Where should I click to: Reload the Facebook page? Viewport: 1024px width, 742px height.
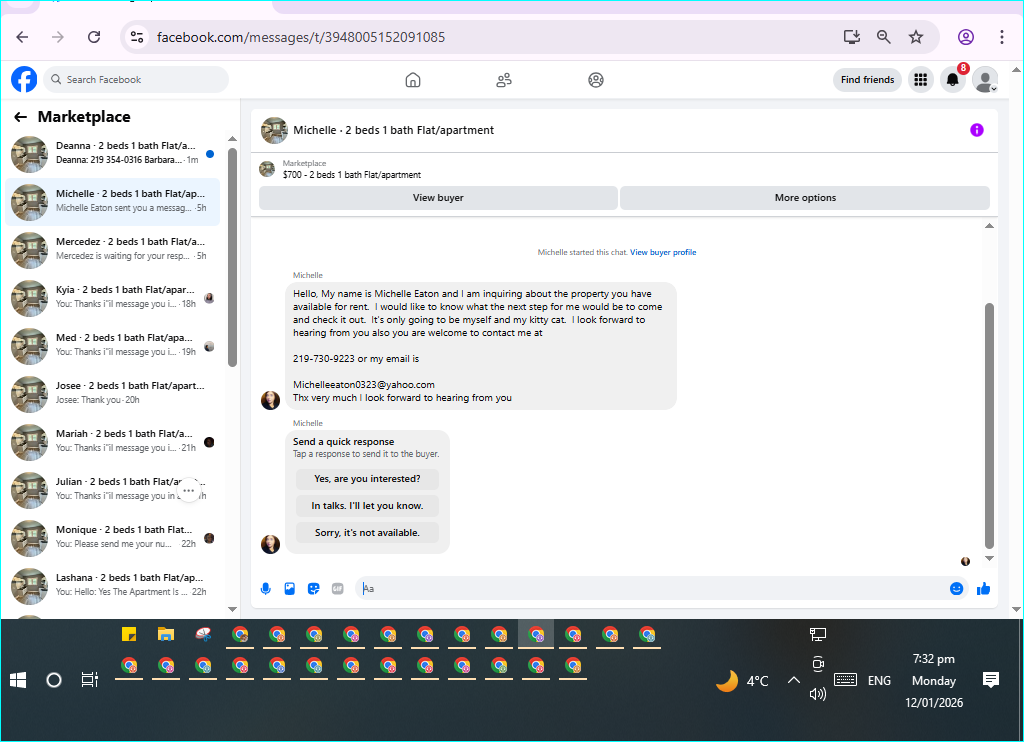tap(94, 37)
